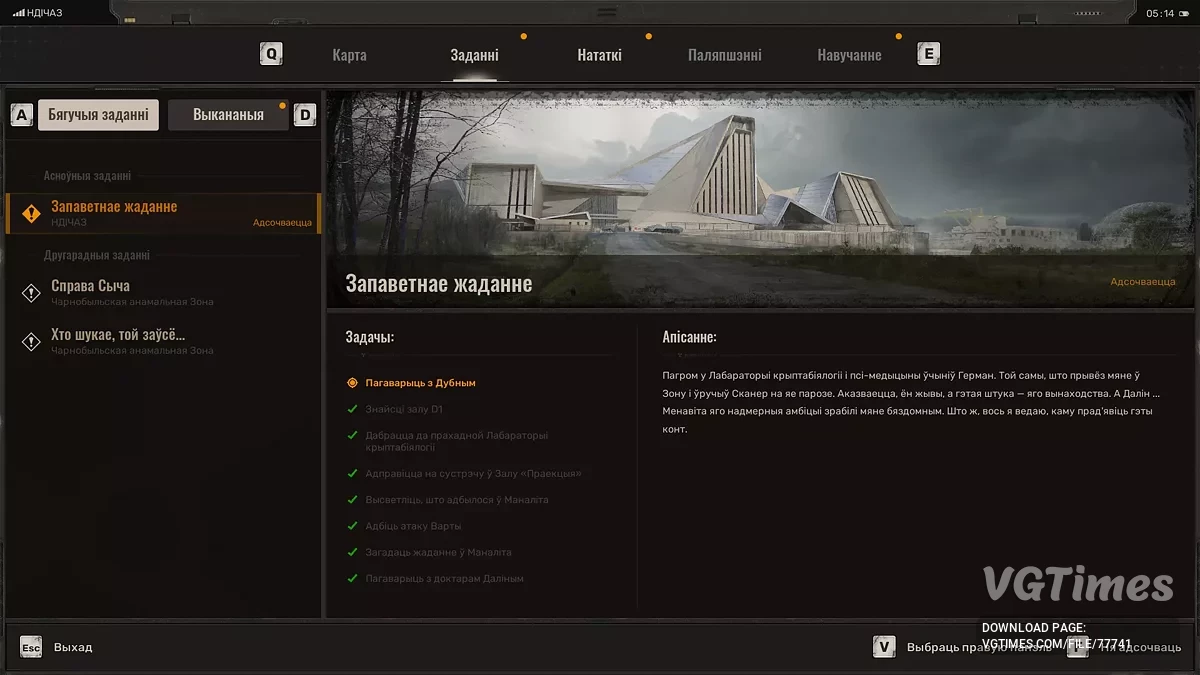Click the checkmark beside completed objective «Знайсці залу D1»
The image size is (1200, 675).
pyautogui.click(x=353, y=408)
